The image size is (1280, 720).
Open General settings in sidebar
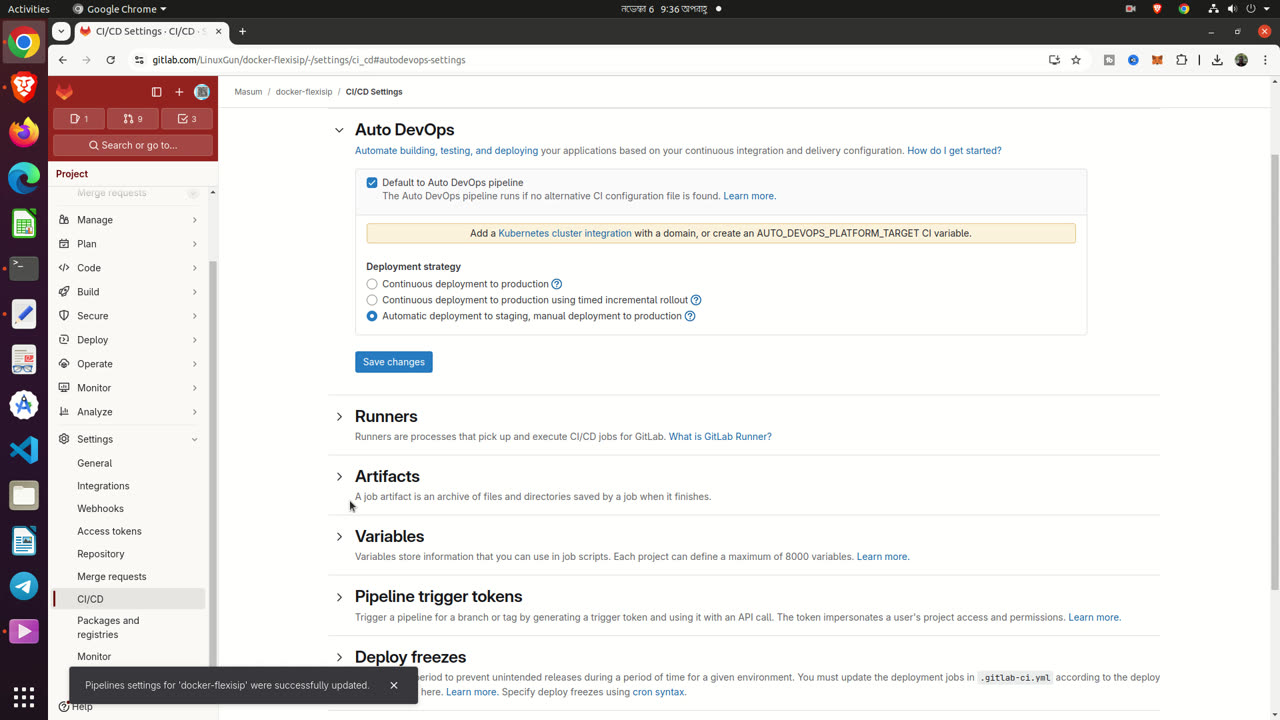tap(129, 463)
